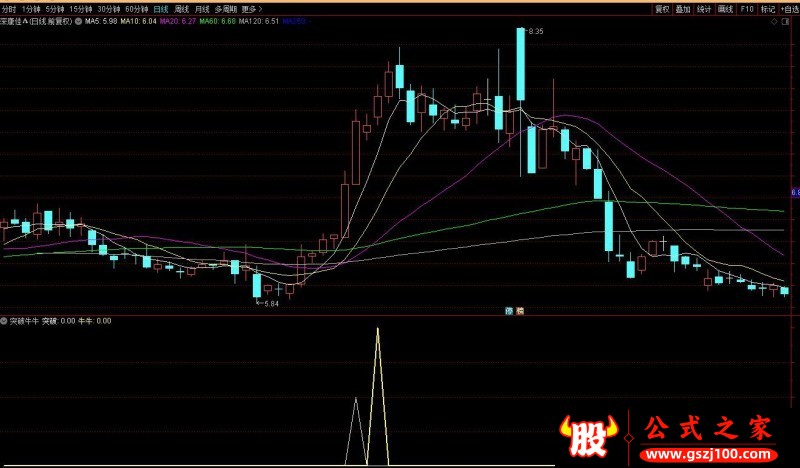Toggle the side panel layout icon
This screenshot has height=468, width=800.
pyautogui.click(x=786, y=21)
